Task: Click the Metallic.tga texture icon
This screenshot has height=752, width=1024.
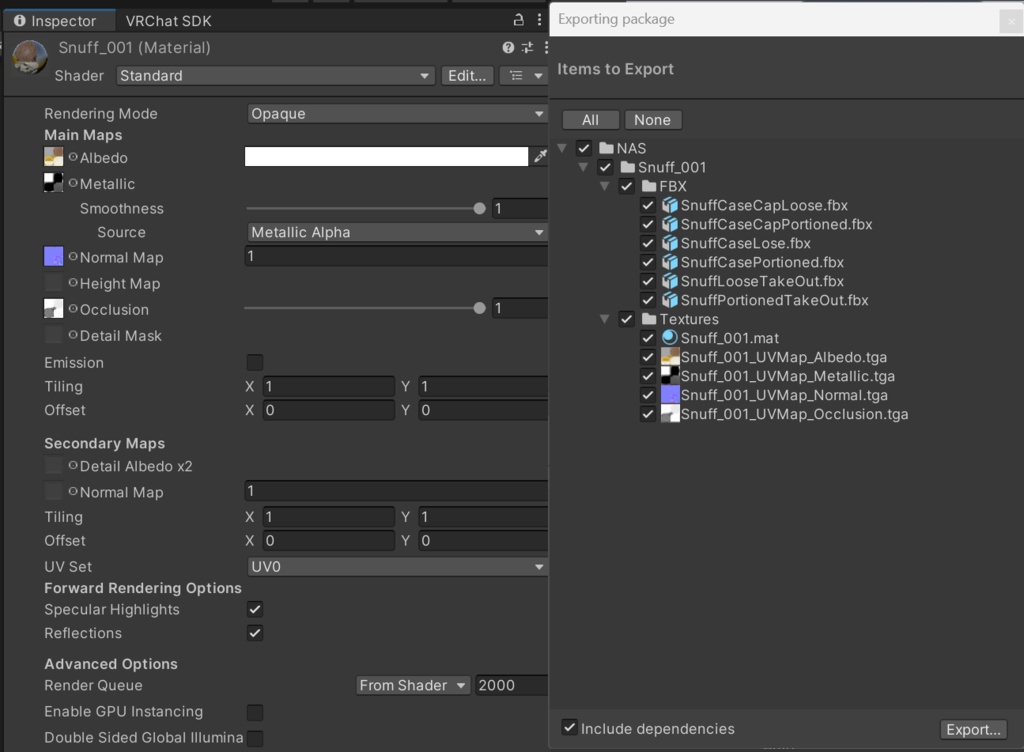Action: click(x=670, y=375)
